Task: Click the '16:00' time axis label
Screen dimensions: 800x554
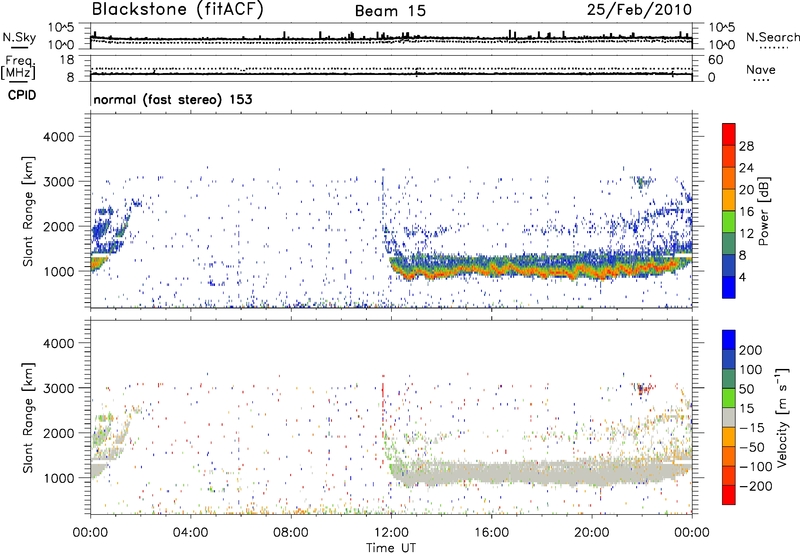Action: 491,533
